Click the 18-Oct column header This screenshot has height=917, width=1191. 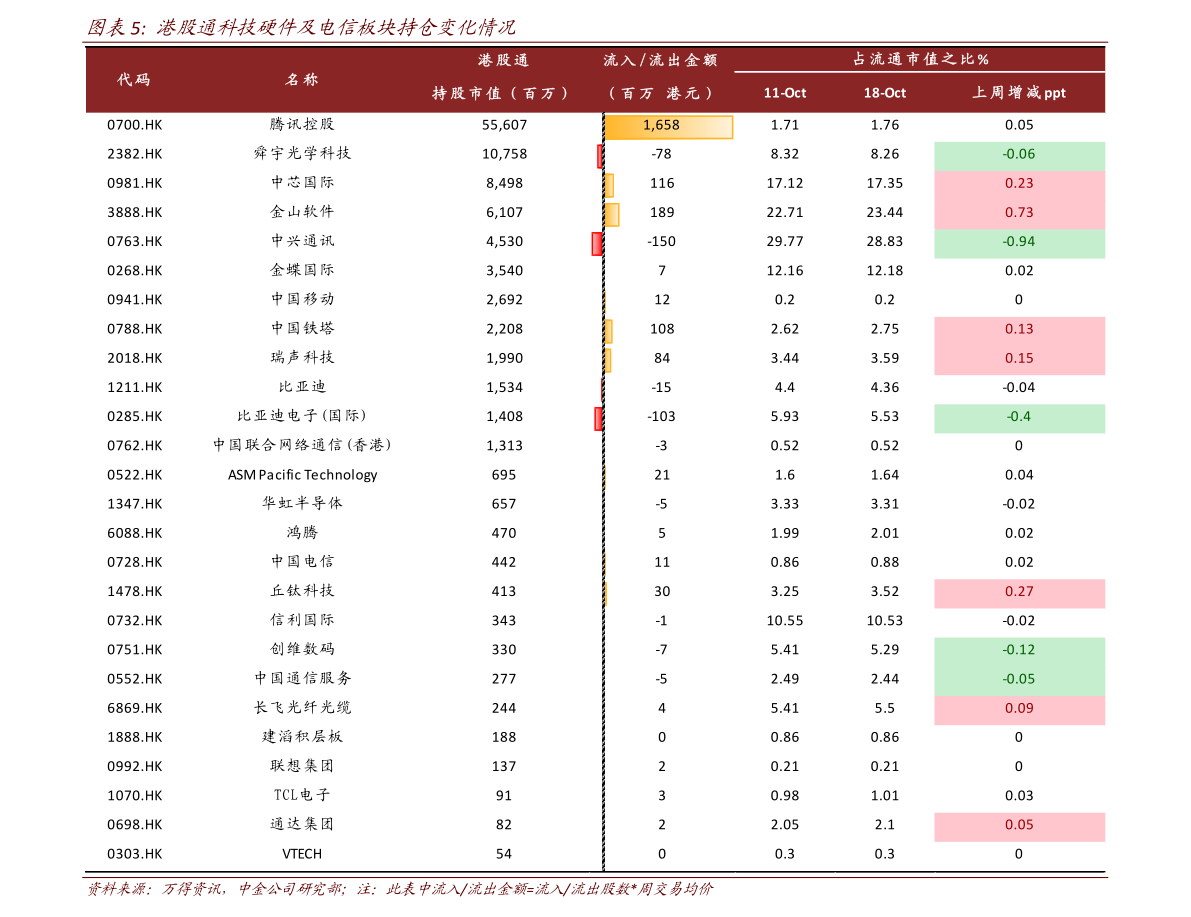(884, 93)
